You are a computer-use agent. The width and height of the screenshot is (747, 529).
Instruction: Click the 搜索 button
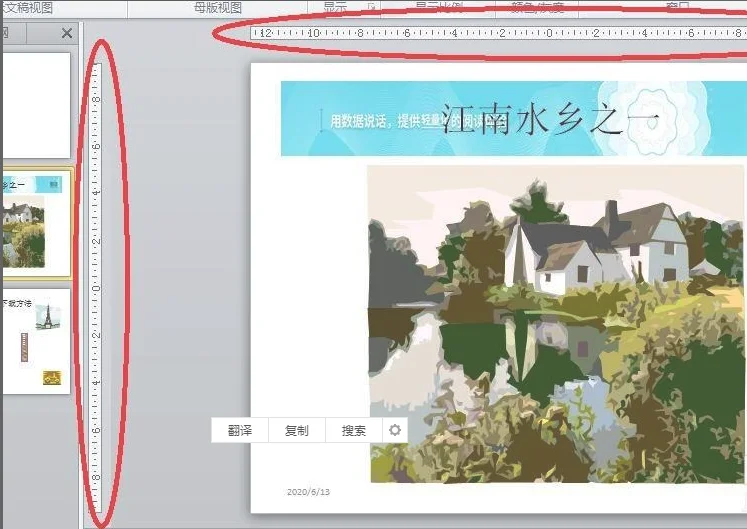[x=354, y=431]
